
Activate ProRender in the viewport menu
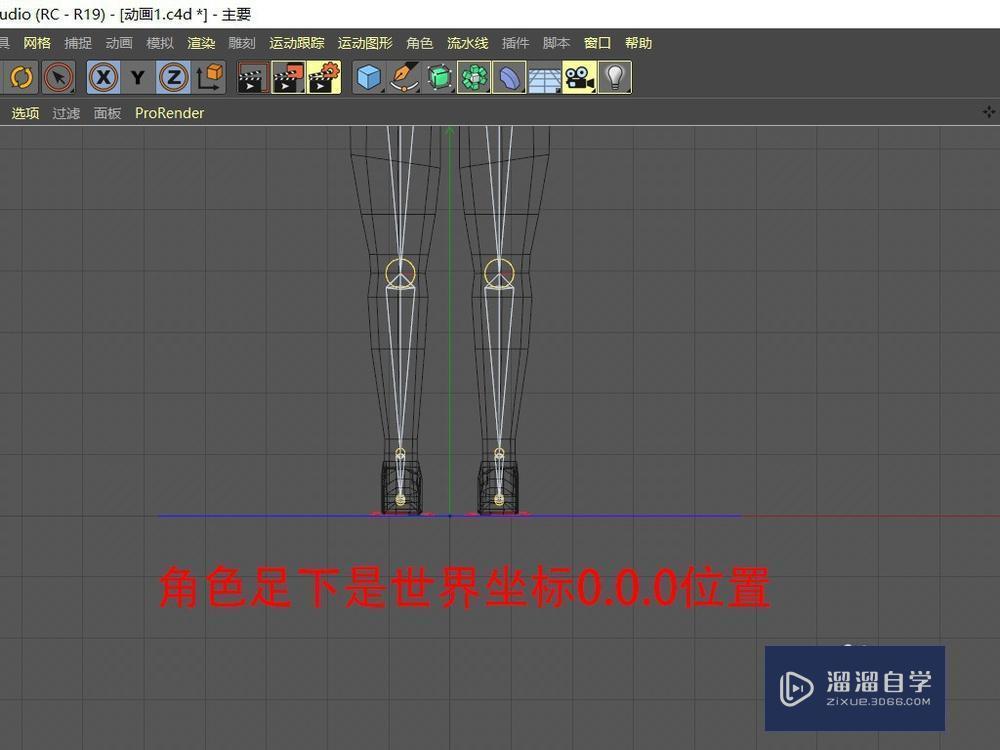click(x=169, y=113)
